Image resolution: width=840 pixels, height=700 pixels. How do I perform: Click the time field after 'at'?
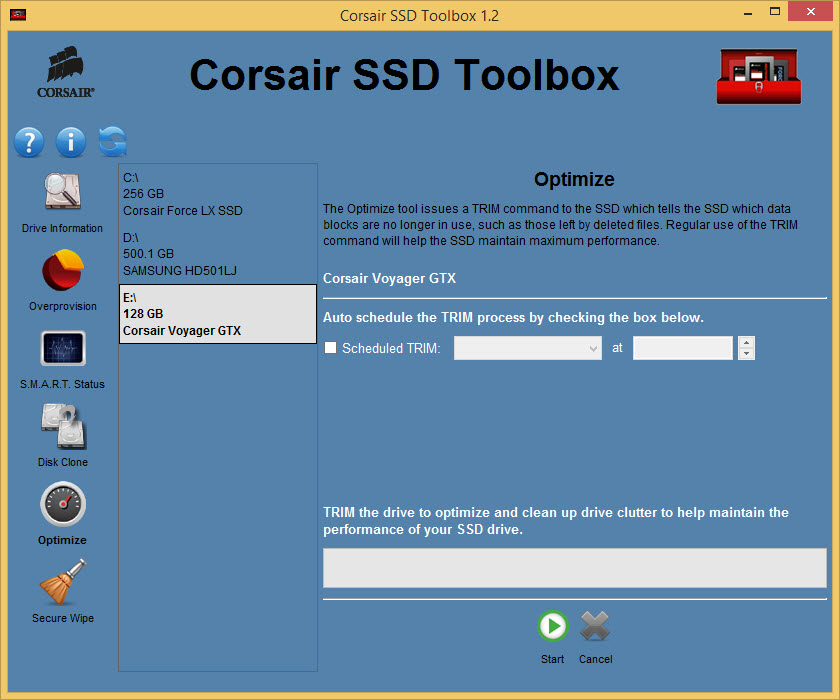coord(682,348)
